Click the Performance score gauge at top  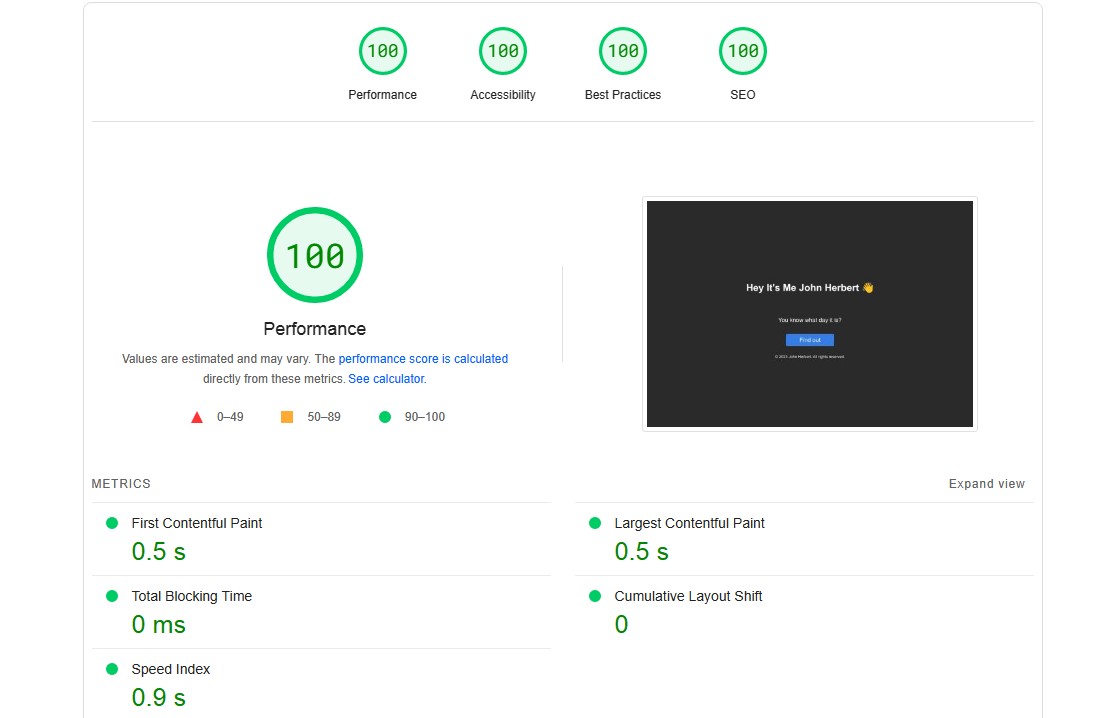[x=382, y=51]
